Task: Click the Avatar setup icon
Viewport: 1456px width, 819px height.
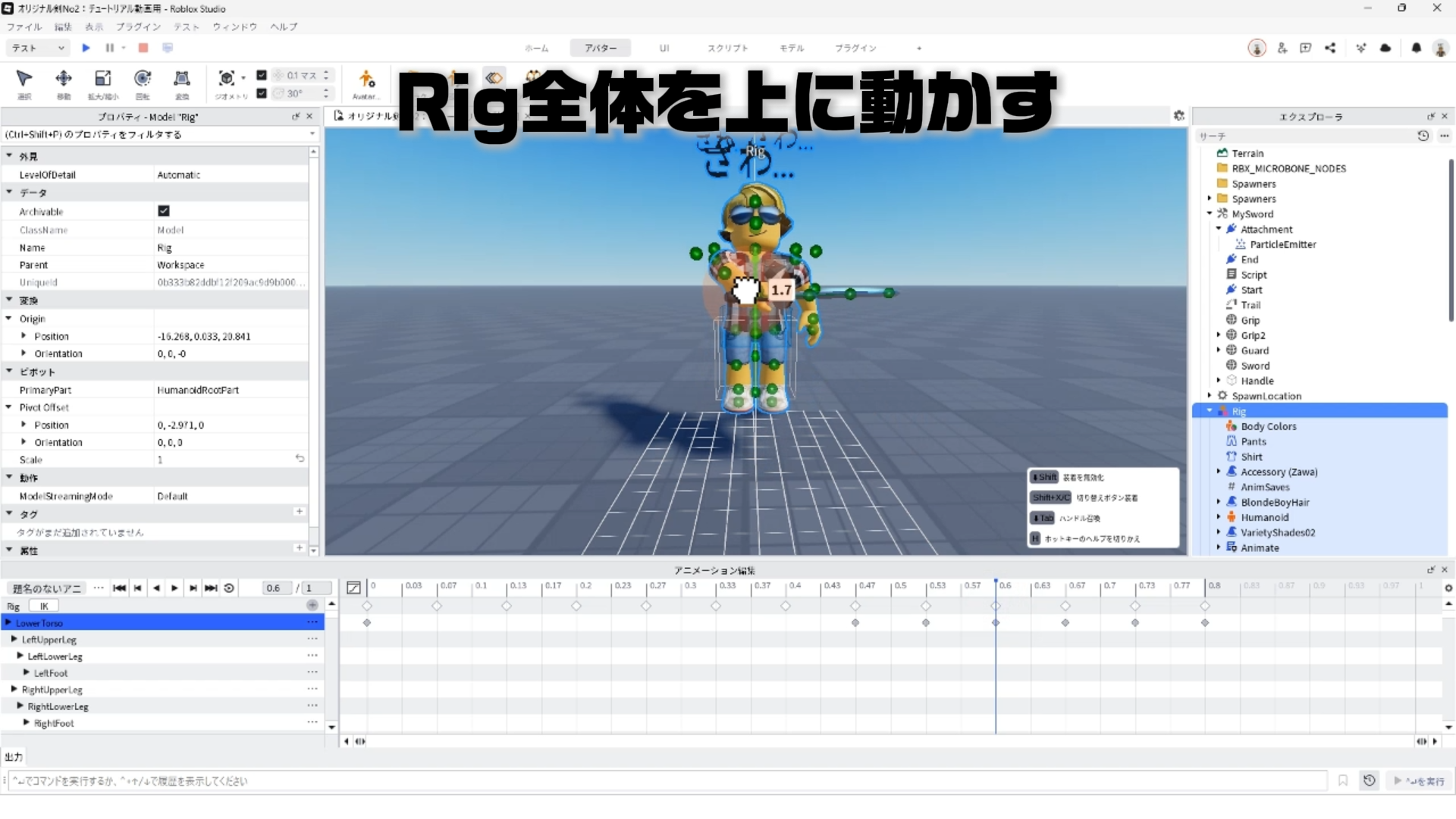Action: click(366, 79)
